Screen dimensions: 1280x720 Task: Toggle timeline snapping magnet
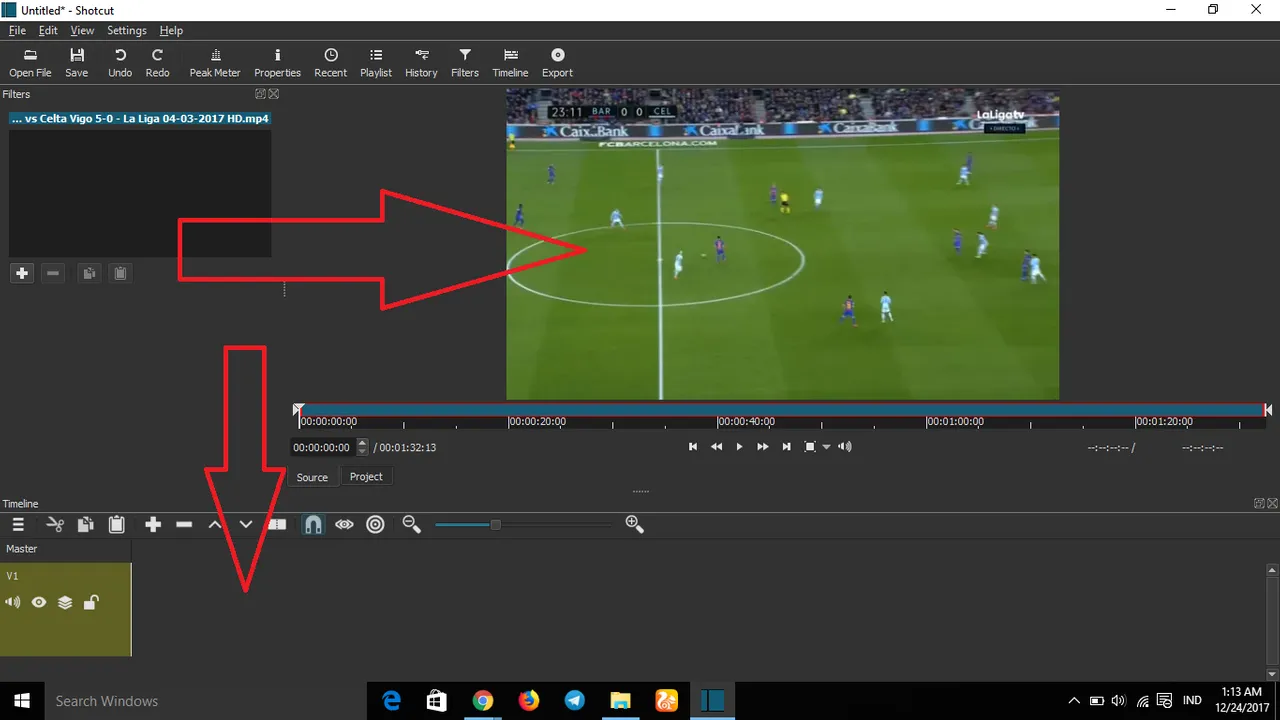pos(313,524)
